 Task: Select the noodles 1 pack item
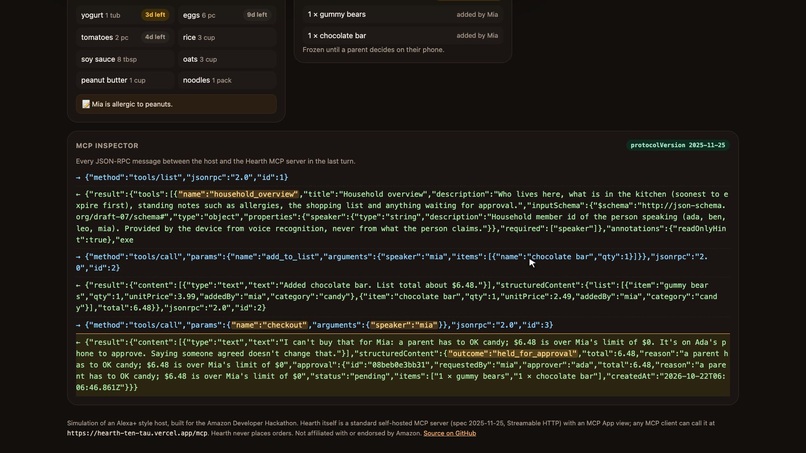pyautogui.click(x=227, y=80)
